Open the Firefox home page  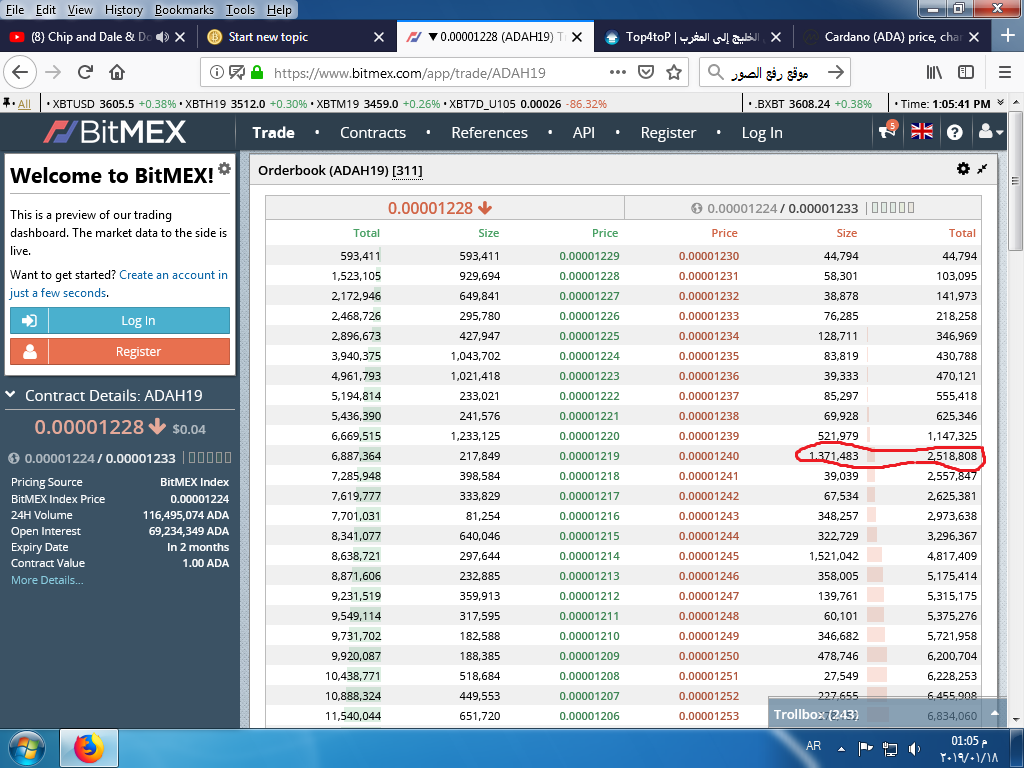[x=117, y=72]
